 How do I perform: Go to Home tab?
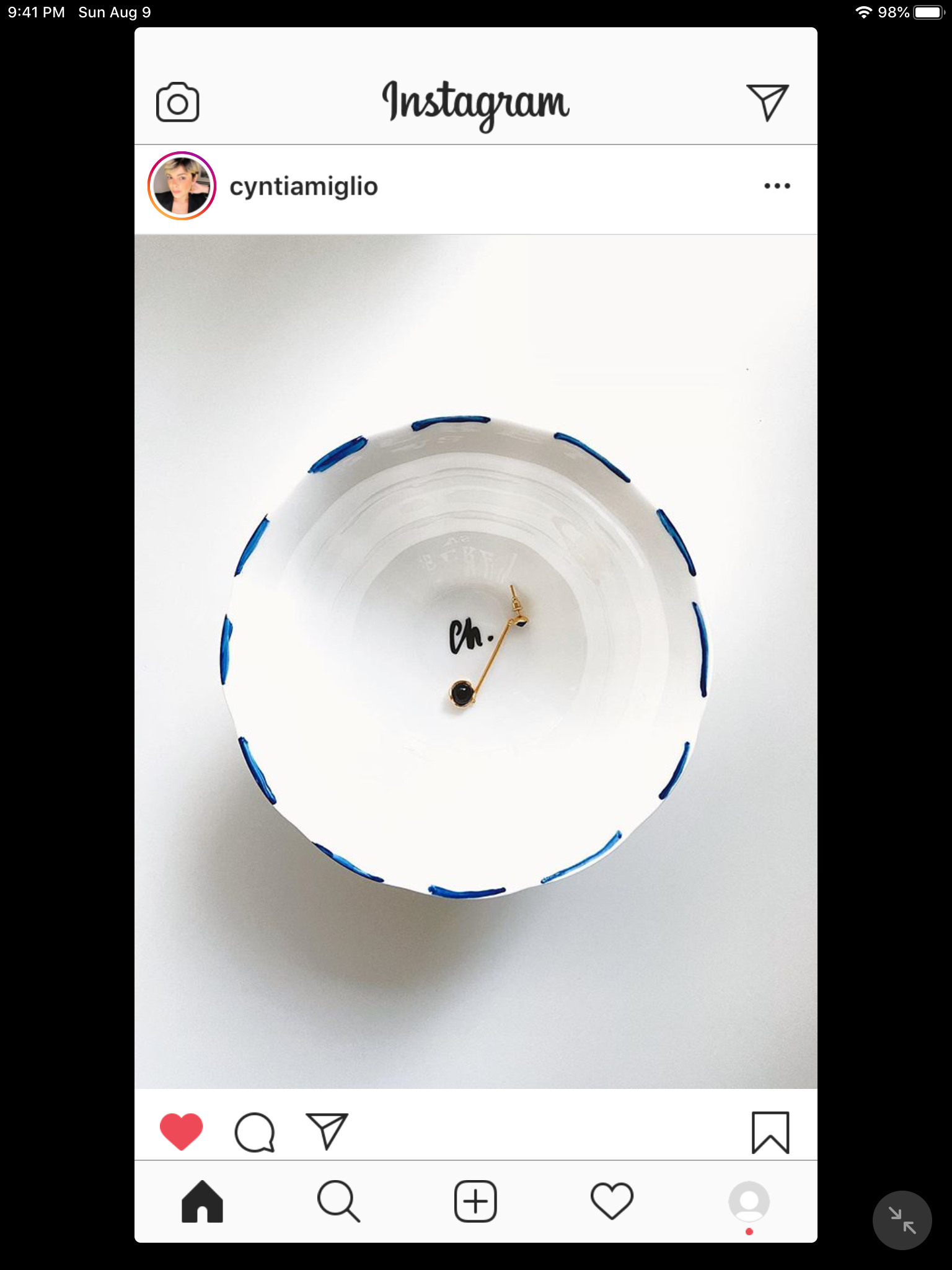(202, 1202)
